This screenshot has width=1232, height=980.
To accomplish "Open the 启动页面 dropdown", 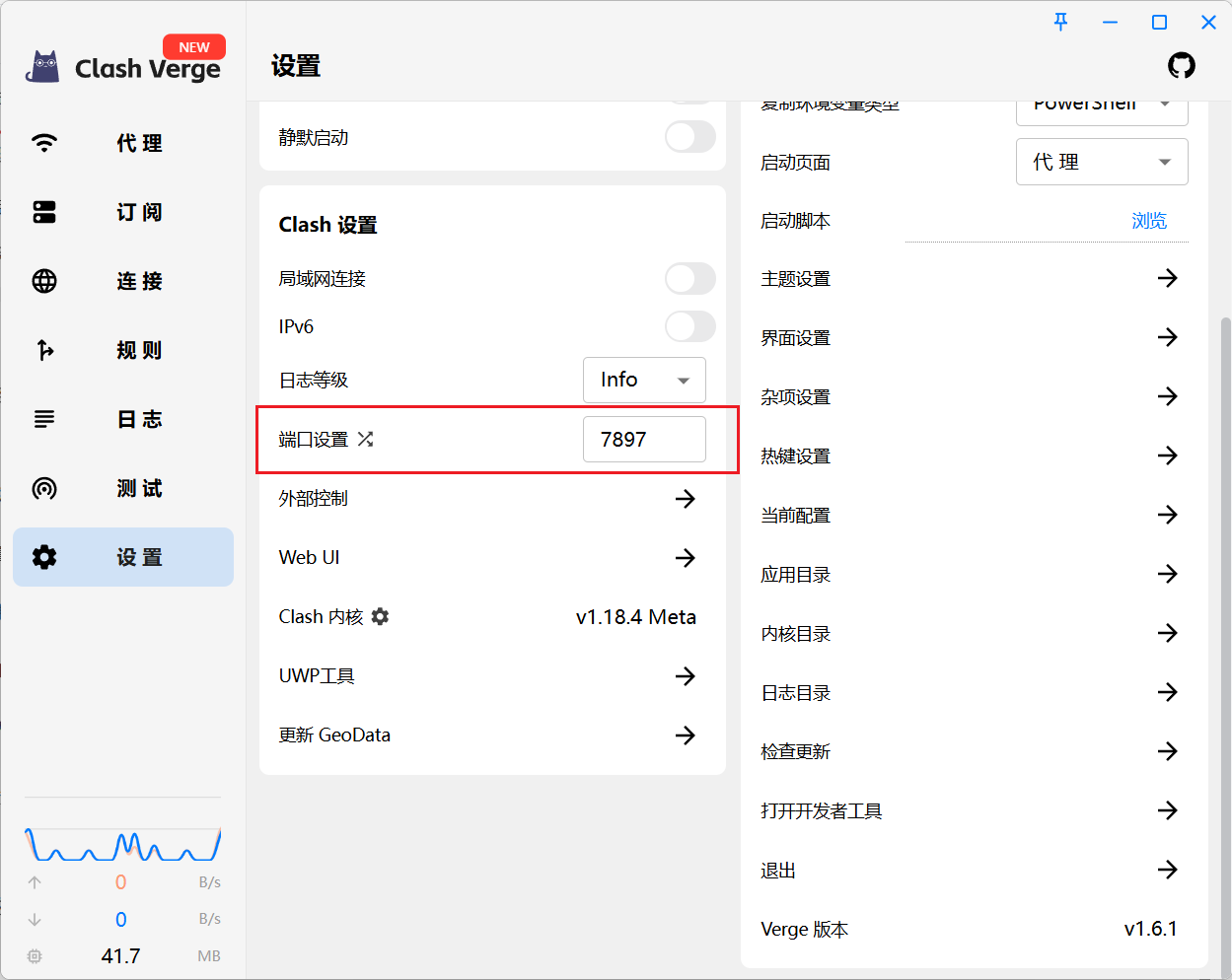I will point(1101,162).
